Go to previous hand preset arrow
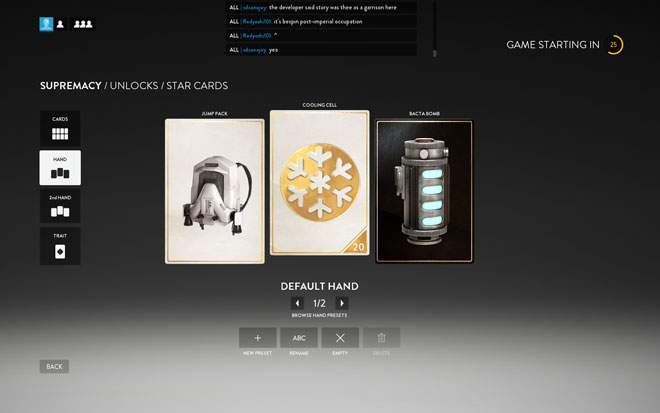The height and width of the screenshot is (413, 660). point(297,303)
